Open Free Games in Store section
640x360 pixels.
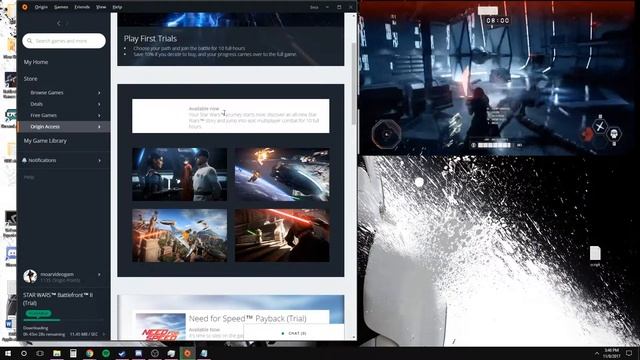(x=43, y=116)
